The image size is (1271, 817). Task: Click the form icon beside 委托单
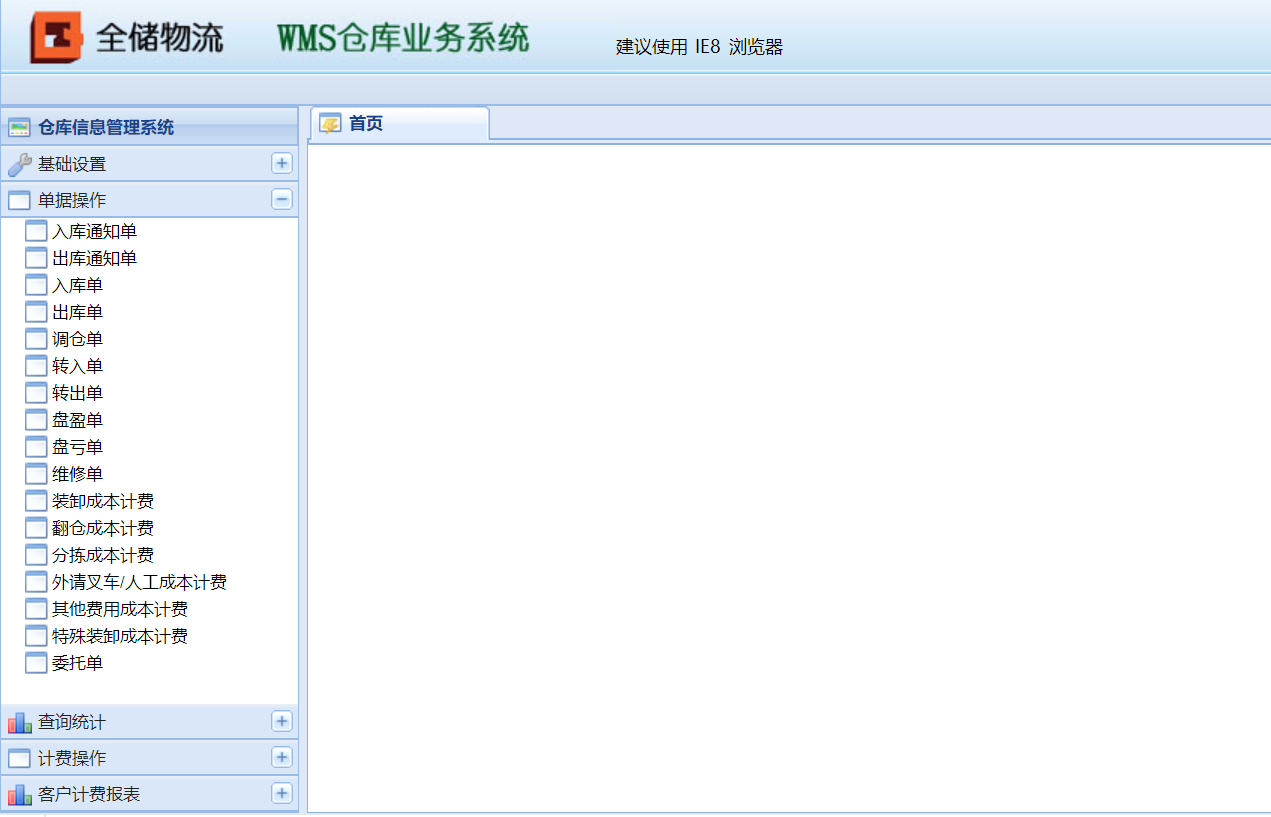click(35, 662)
